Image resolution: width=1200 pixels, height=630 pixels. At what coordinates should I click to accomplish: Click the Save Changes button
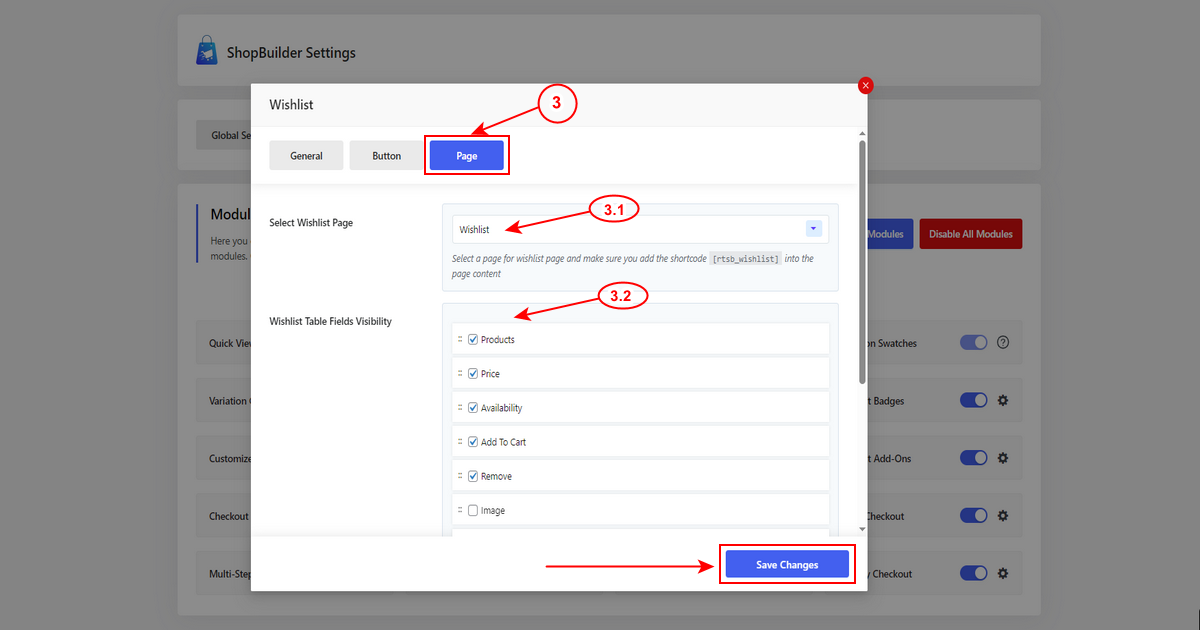pyautogui.click(x=787, y=564)
